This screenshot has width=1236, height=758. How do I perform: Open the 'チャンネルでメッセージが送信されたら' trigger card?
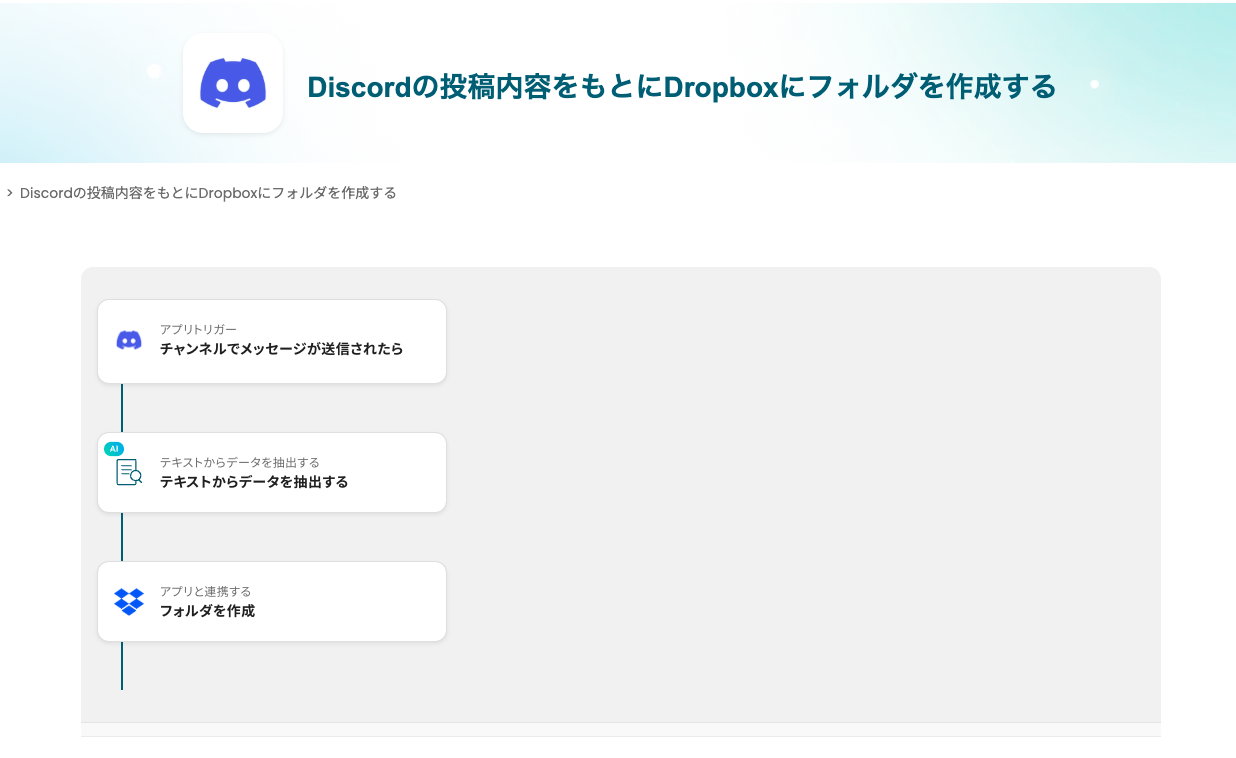[272, 341]
